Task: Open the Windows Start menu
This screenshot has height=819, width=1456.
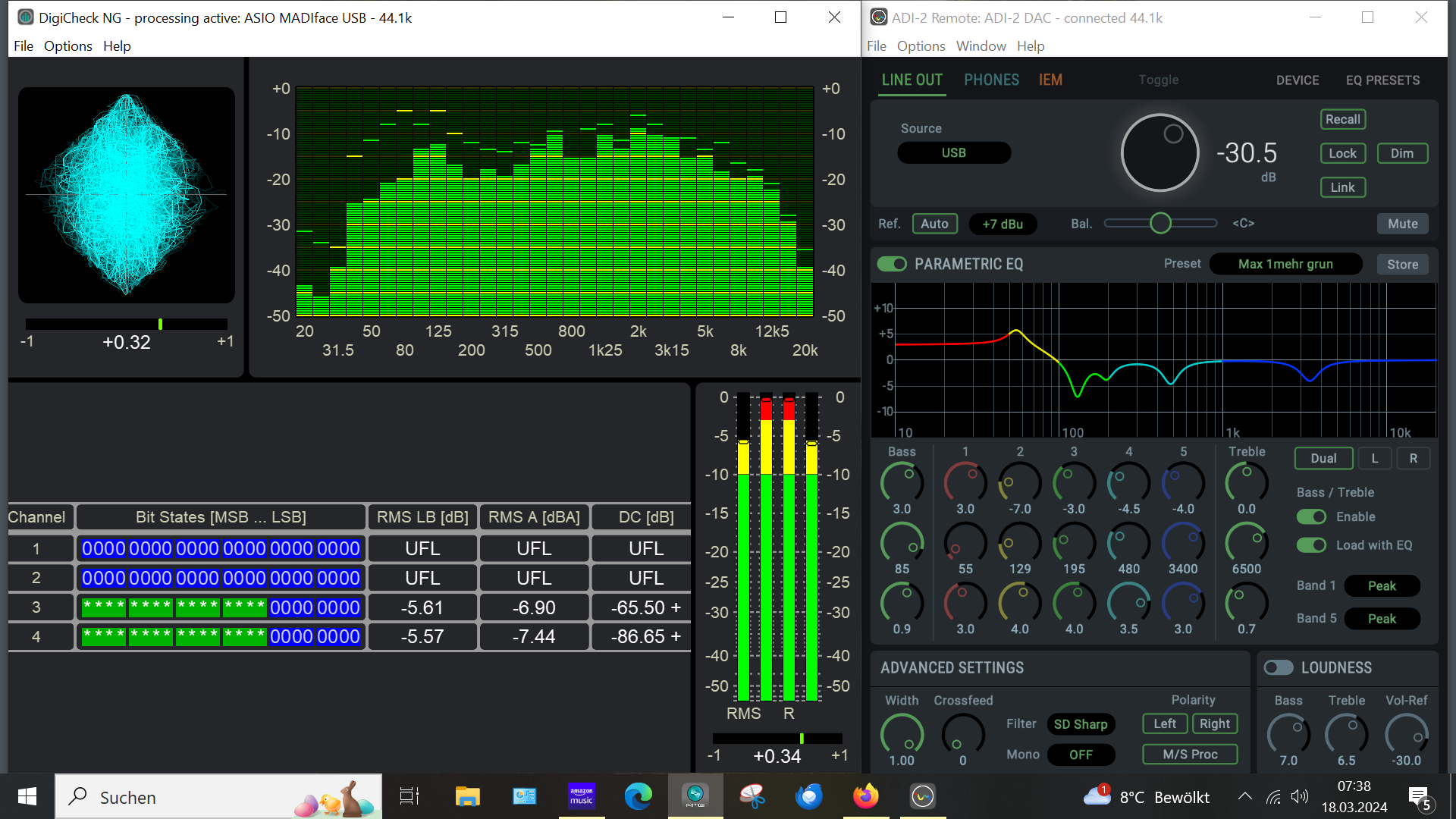Action: 27,796
